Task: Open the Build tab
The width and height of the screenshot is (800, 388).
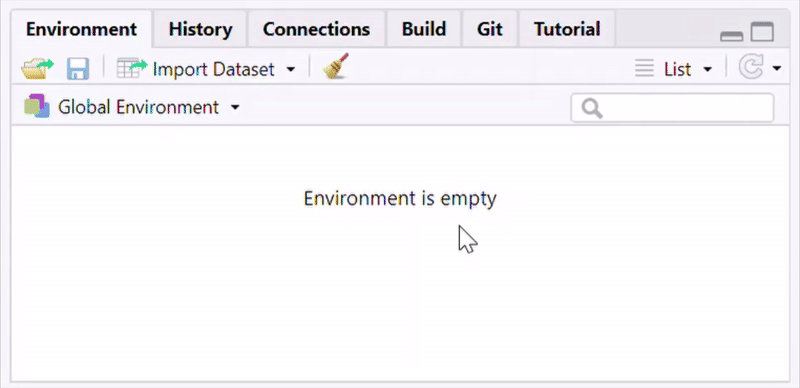Action: [x=424, y=29]
